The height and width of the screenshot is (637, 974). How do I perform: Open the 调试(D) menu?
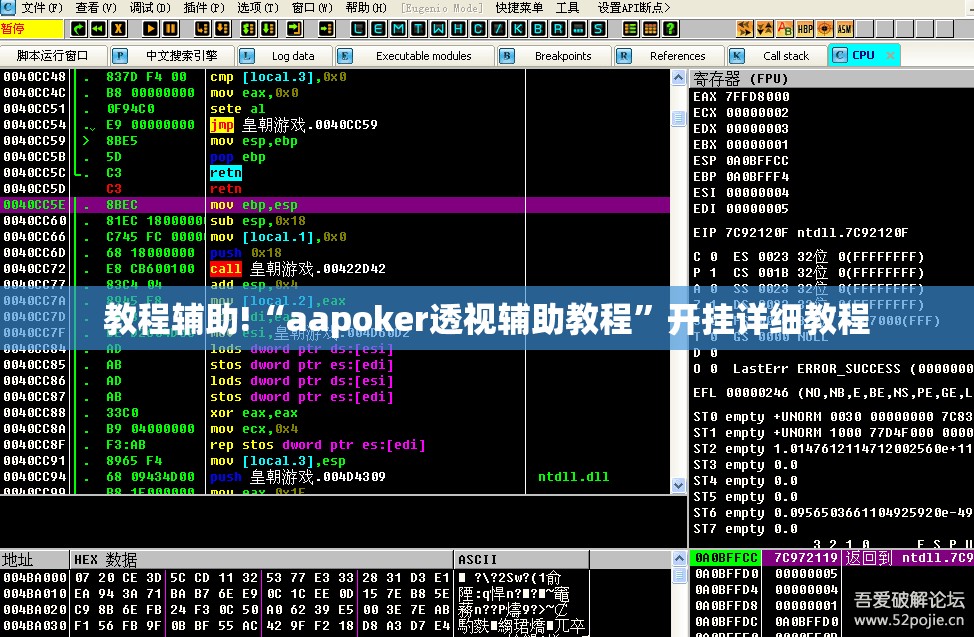coord(150,8)
